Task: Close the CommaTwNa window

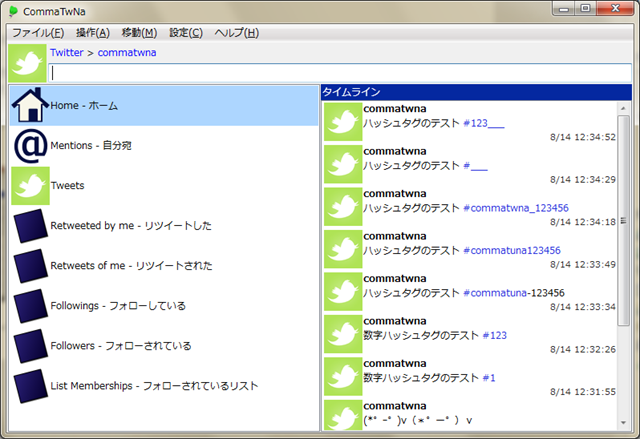Action: [615, 9]
